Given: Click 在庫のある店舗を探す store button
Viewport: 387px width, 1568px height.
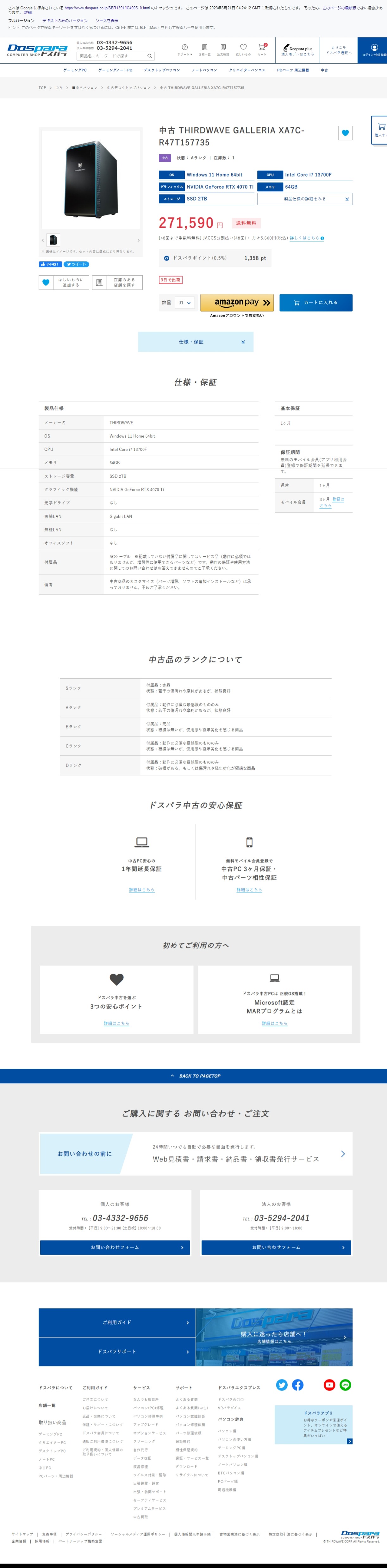Looking at the screenshot, I should pos(117,282).
